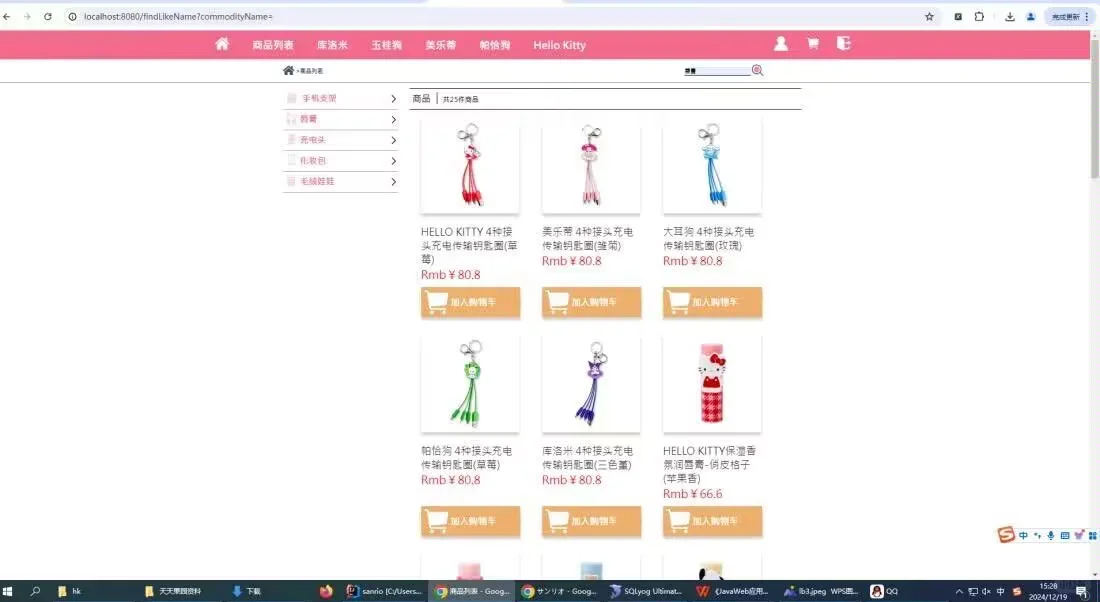Open the user account icon

tap(781, 44)
